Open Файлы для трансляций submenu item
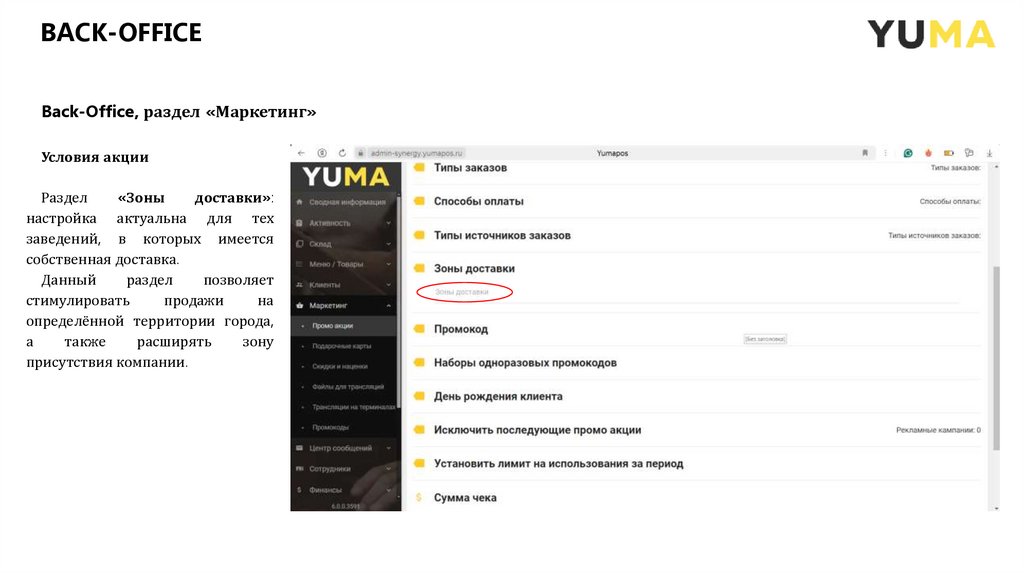The width and height of the screenshot is (1024, 574). coord(347,387)
